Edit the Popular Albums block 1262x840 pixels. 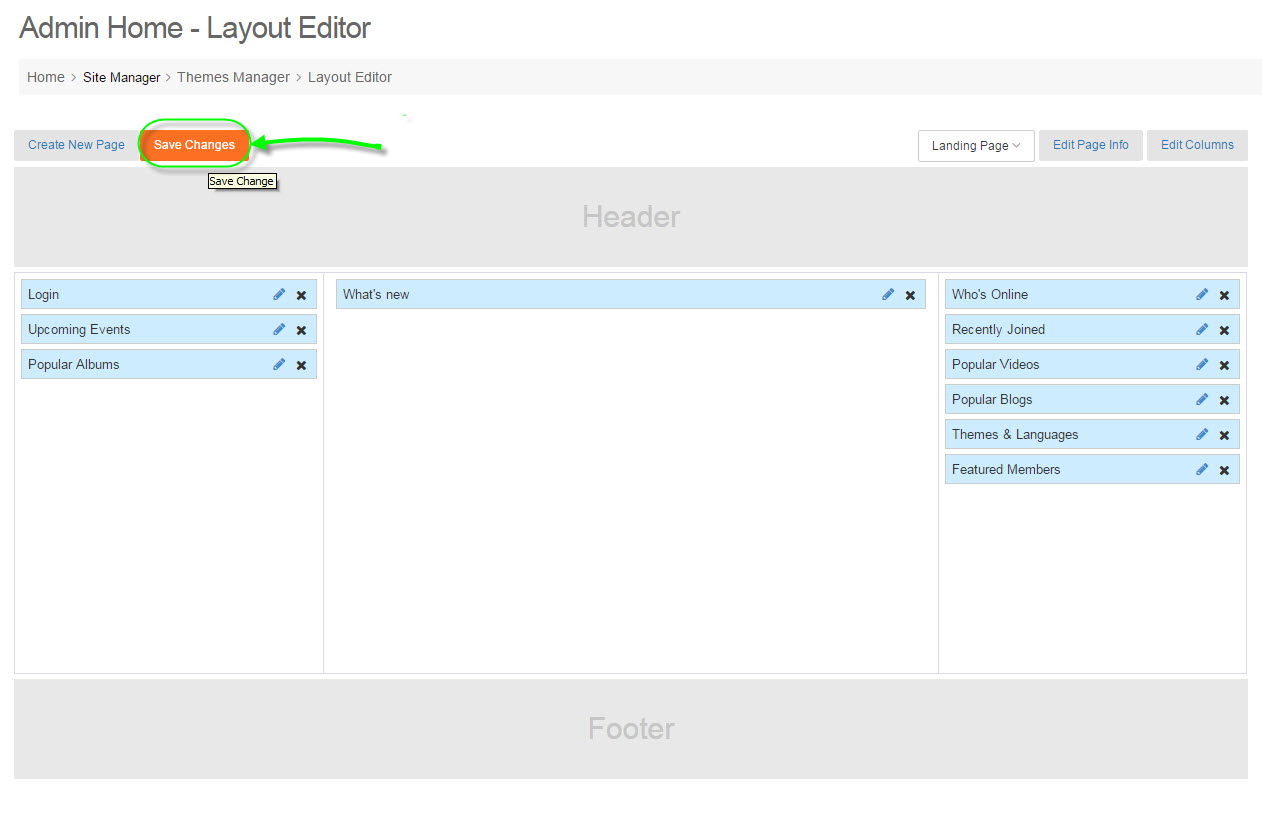(279, 365)
